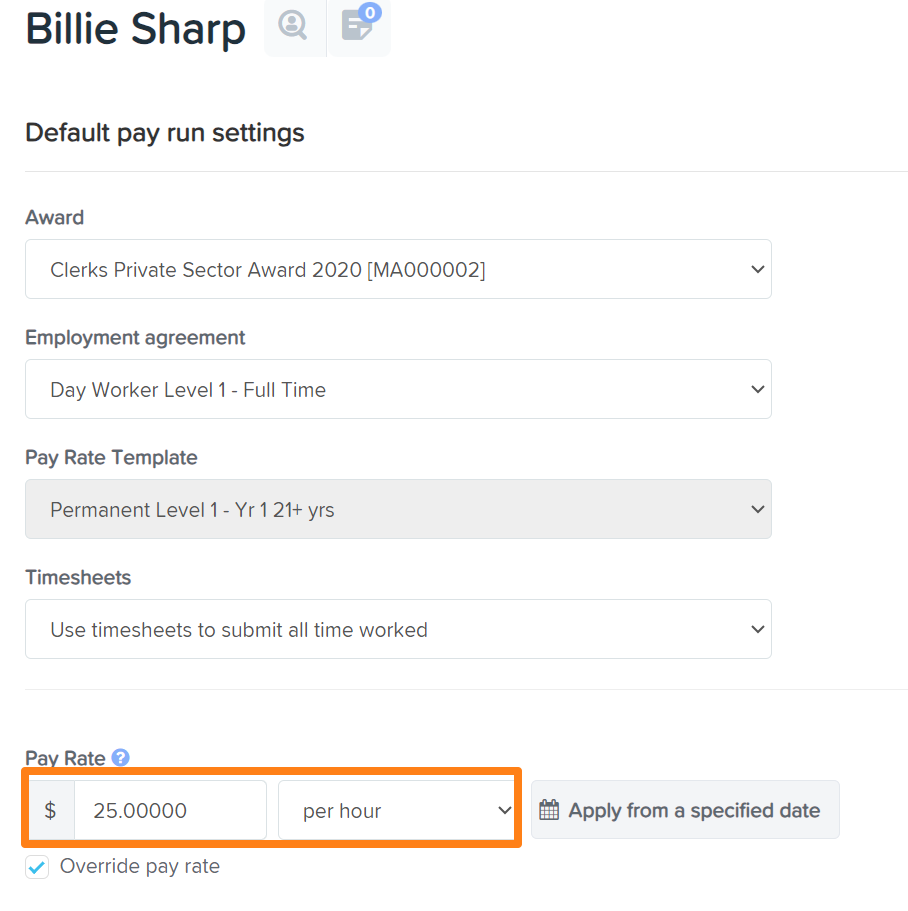Open the Pay Rate Template dropdown

pos(399,509)
